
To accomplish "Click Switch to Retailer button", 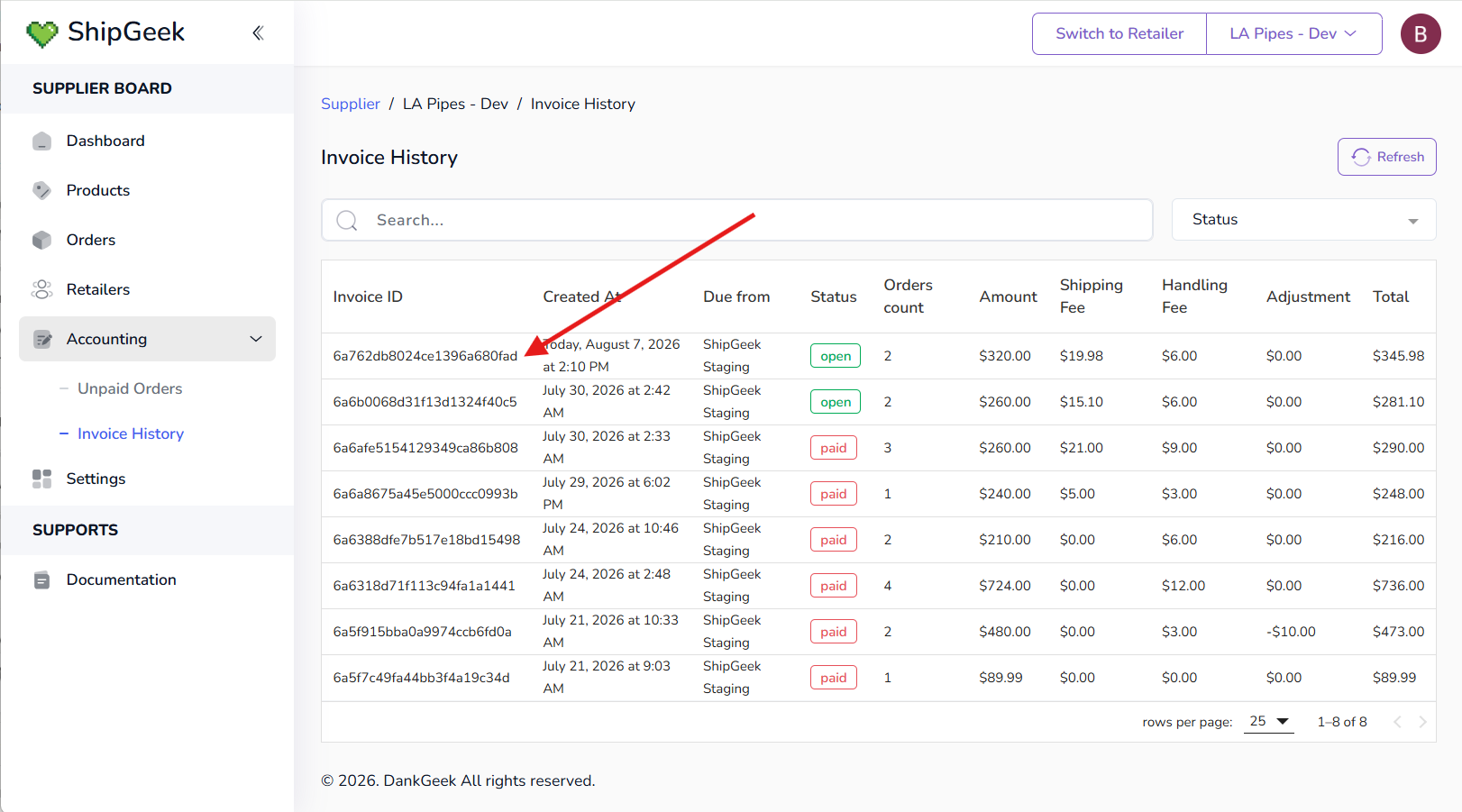I will (x=1119, y=33).
